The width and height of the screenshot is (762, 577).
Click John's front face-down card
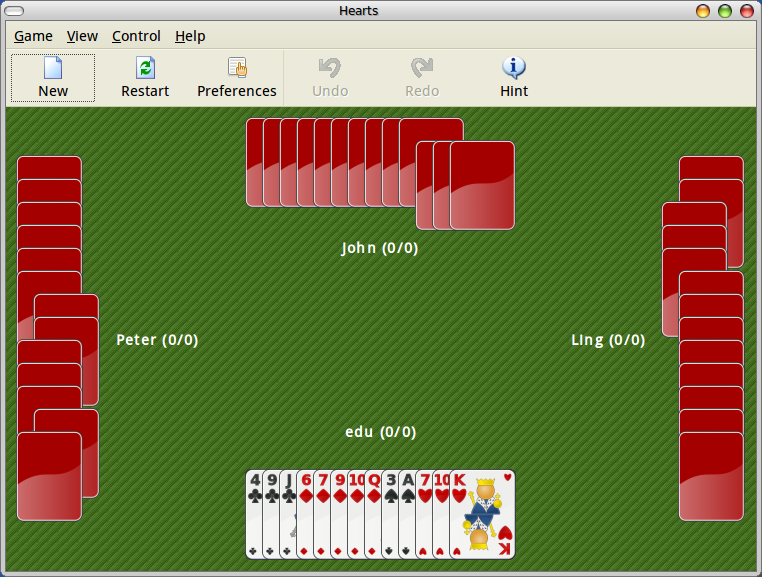pos(483,186)
